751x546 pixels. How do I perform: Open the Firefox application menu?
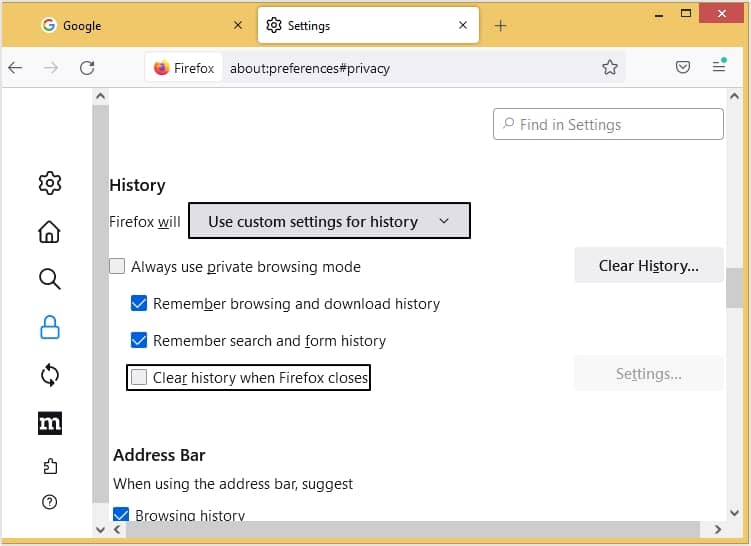point(719,65)
